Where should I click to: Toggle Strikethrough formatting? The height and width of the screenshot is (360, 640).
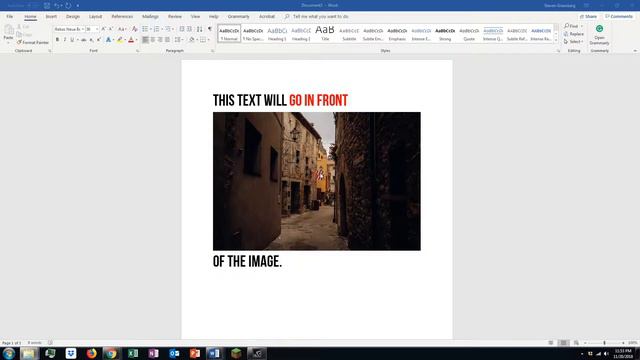(84, 40)
